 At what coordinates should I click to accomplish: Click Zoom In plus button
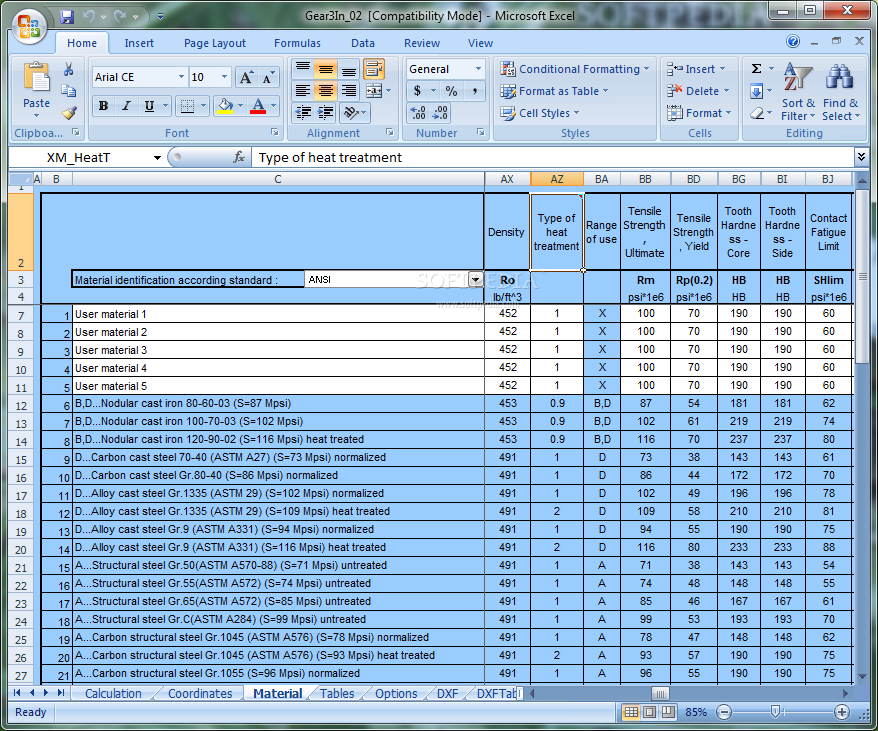click(x=842, y=712)
